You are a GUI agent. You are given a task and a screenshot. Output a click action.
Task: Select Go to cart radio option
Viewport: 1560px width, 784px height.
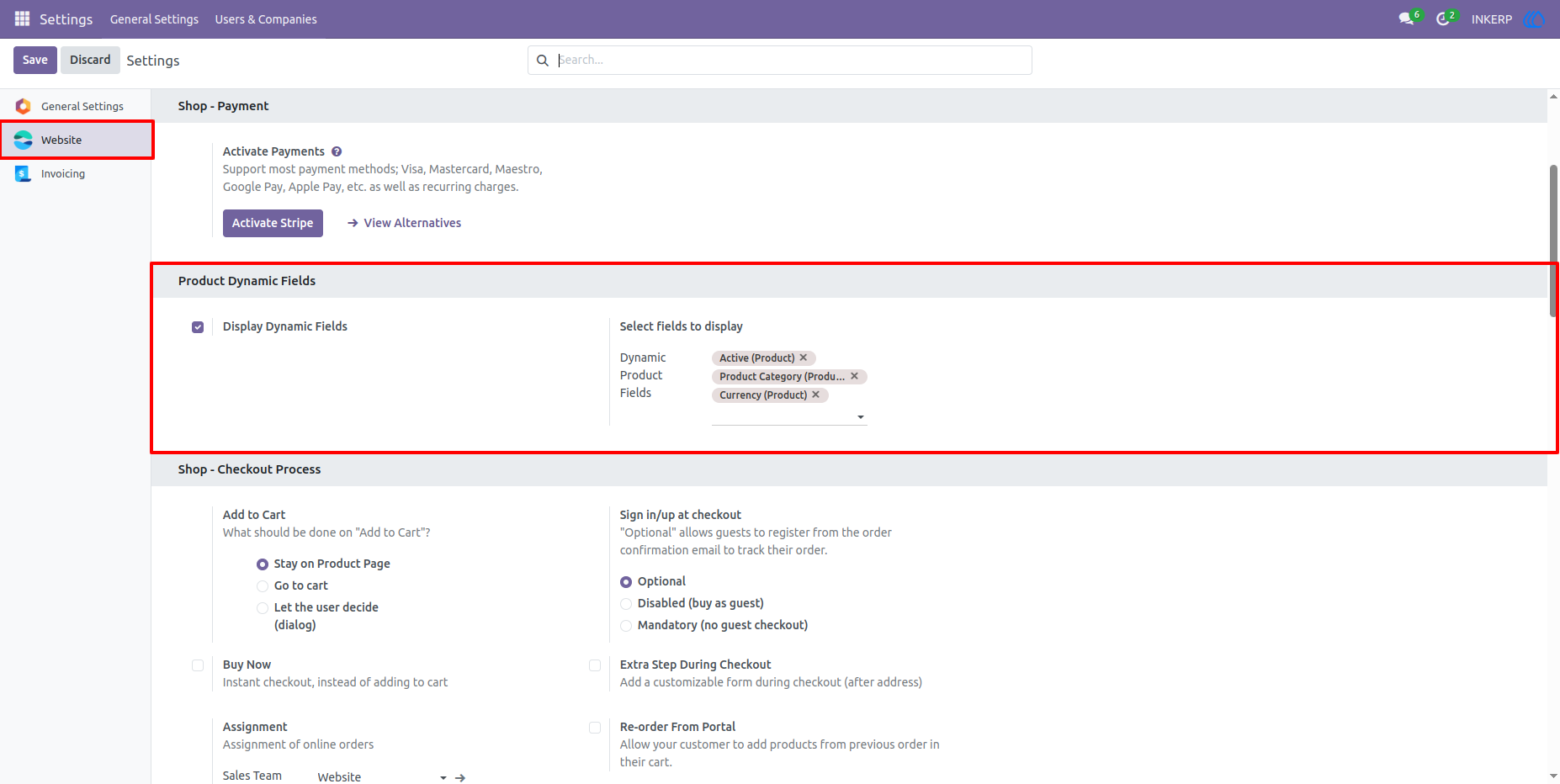coord(263,586)
